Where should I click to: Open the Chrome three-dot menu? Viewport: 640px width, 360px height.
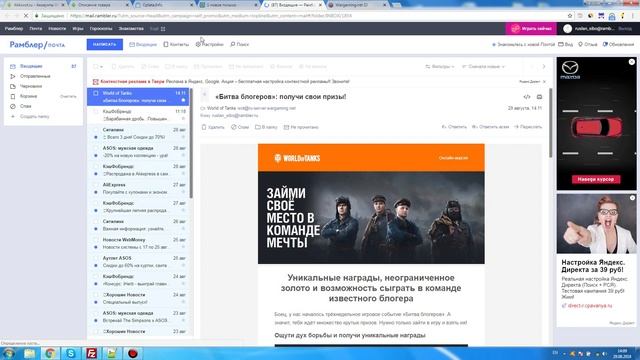633,16
